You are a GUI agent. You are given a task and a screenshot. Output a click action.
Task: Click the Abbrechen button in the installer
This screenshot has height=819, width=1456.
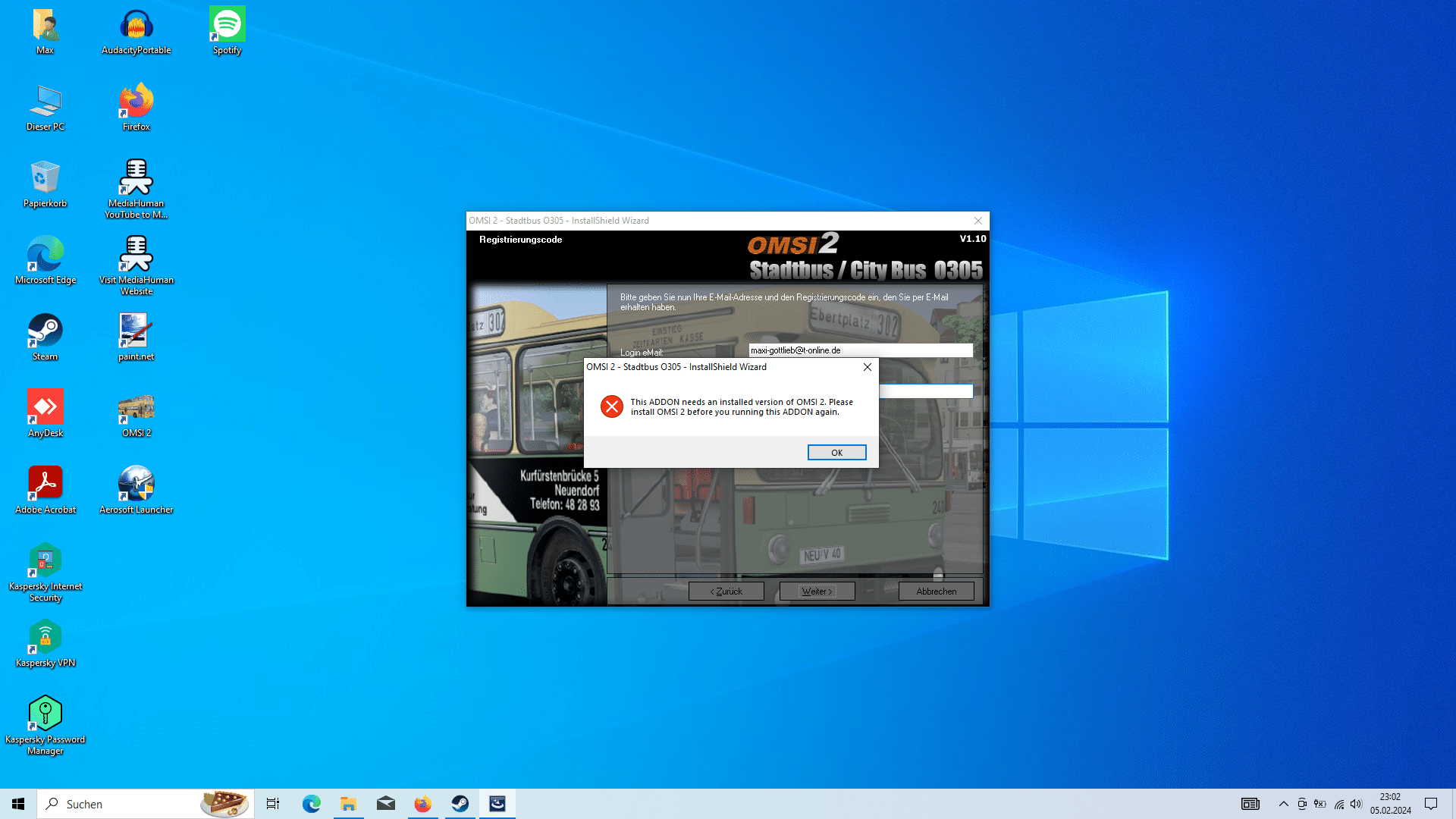tap(936, 591)
